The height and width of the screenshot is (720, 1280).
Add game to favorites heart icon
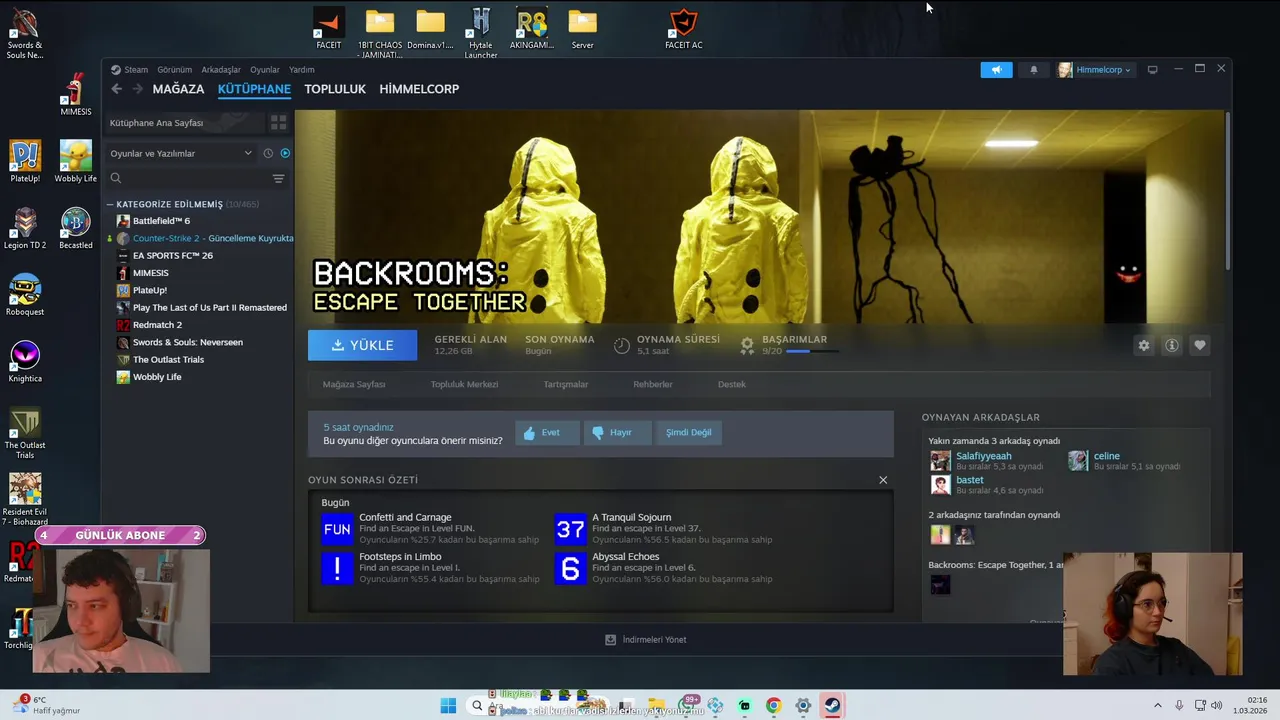[x=1200, y=345]
